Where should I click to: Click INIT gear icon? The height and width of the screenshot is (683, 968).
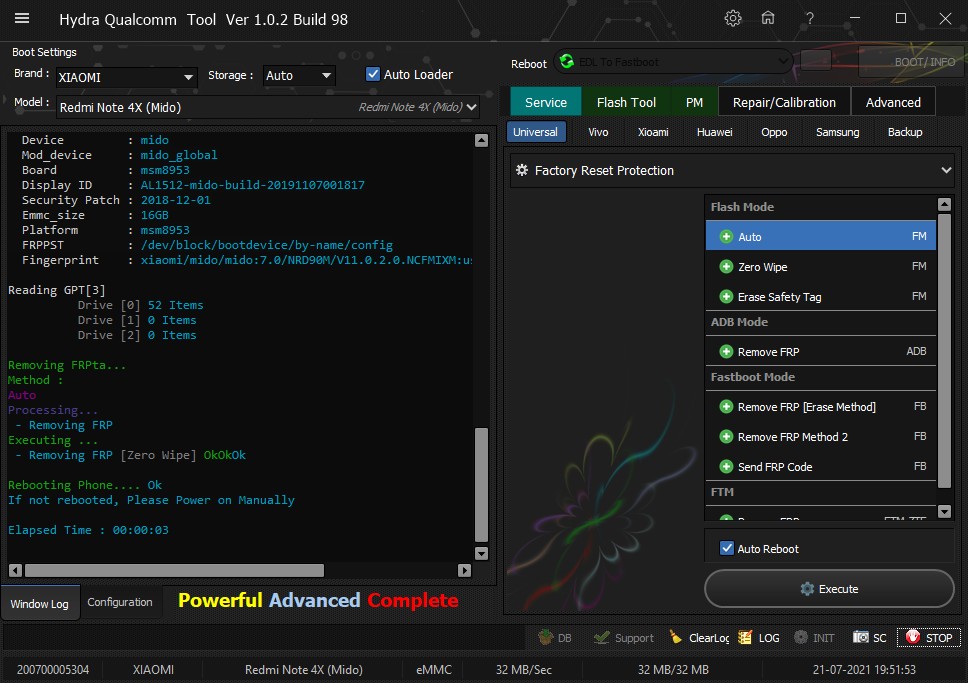801,637
